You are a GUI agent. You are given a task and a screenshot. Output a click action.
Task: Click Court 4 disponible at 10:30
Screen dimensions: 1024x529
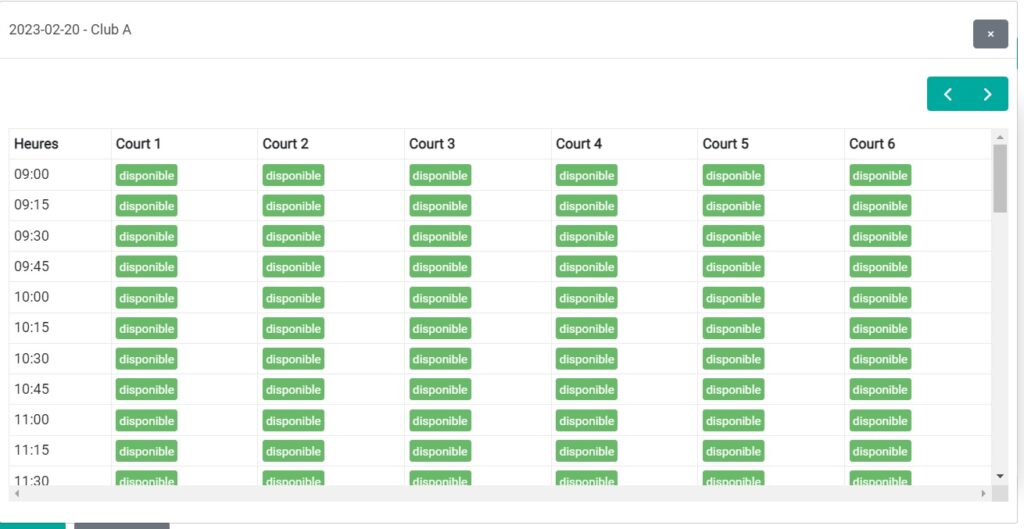pyautogui.click(x=586, y=359)
